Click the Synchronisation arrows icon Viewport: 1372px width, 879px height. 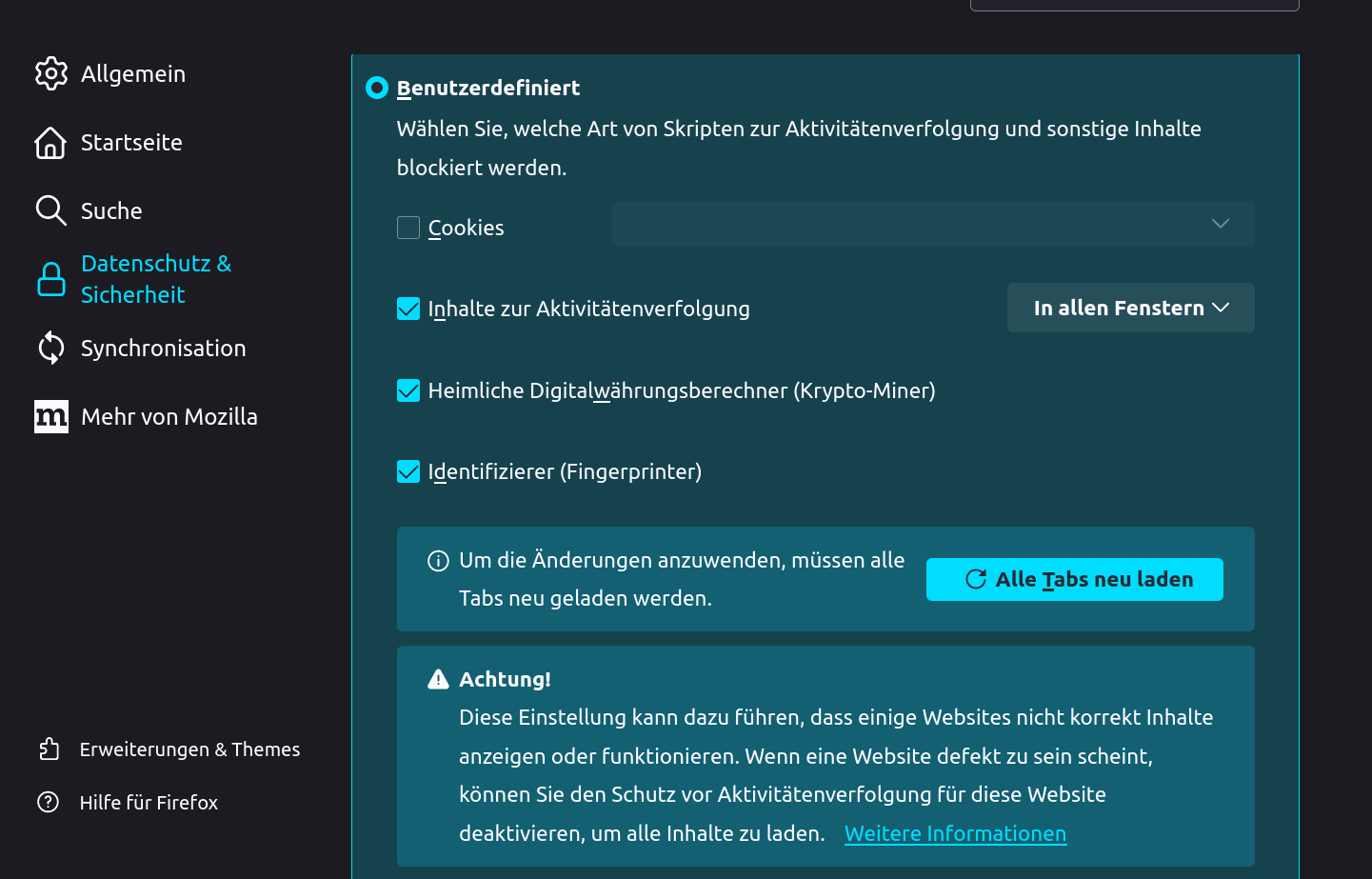pyautogui.click(x=51, y=348)
